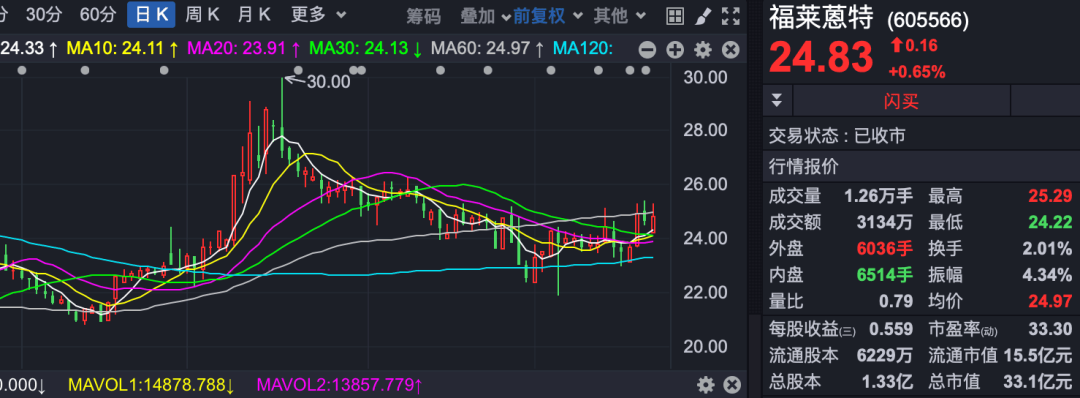Select the 日K daily candlestick tab
Screen dimensions: 1080x398
tap(151, 14)
